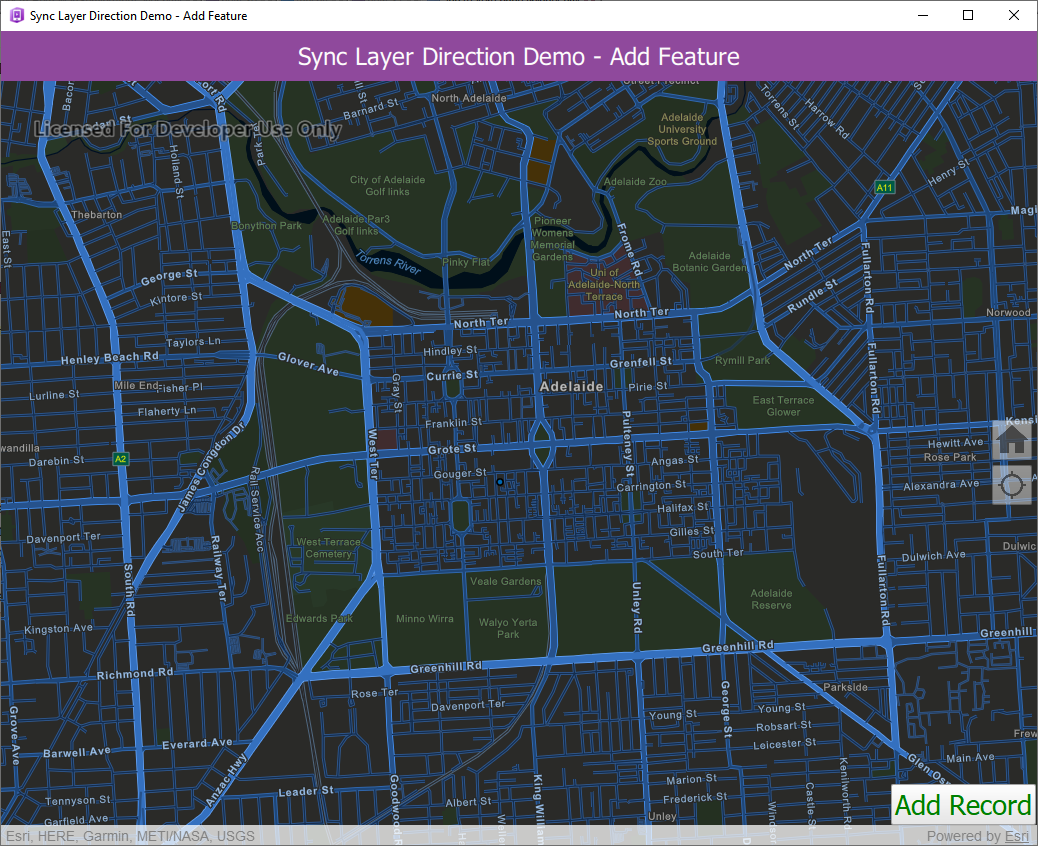1038x846 pixels.
Task: Click the Edwards Park label
Action: pyautogui.click(x=319, y=618)
